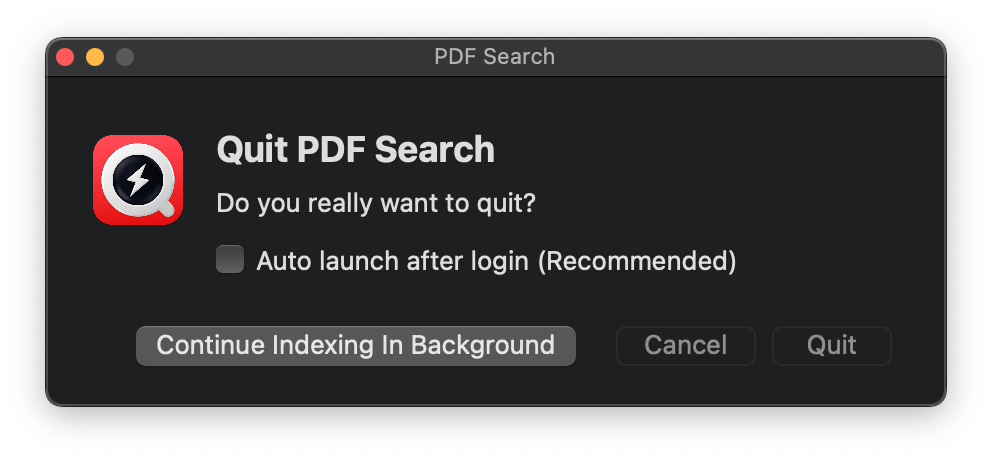Click the "Do you really want to quit?" message
The height and width of the screenshot is (460, 992).
376,204
